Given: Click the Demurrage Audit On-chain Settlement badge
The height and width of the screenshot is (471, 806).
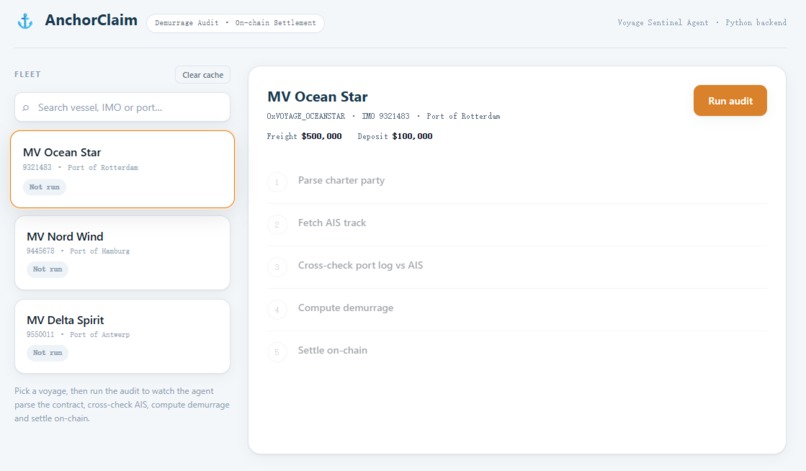Looking at the screenshot, I should pyautogui.click(x=235, y=23).
